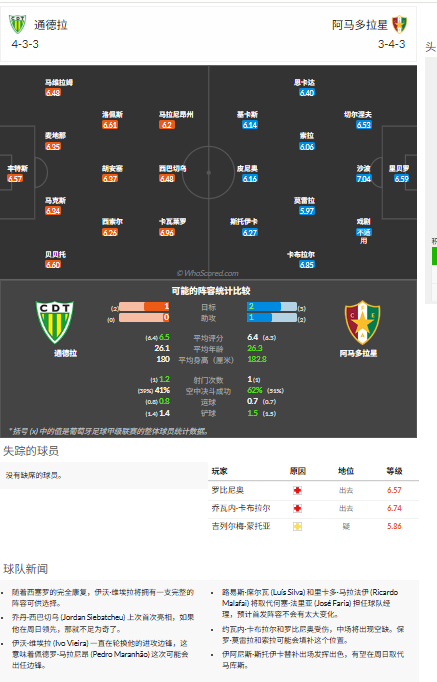The width and height of the screenshot is (437, 682).
Task: Click red cross injury icon for 罗比尼奥
Action: pyautogui.click(x=297, y=491)
